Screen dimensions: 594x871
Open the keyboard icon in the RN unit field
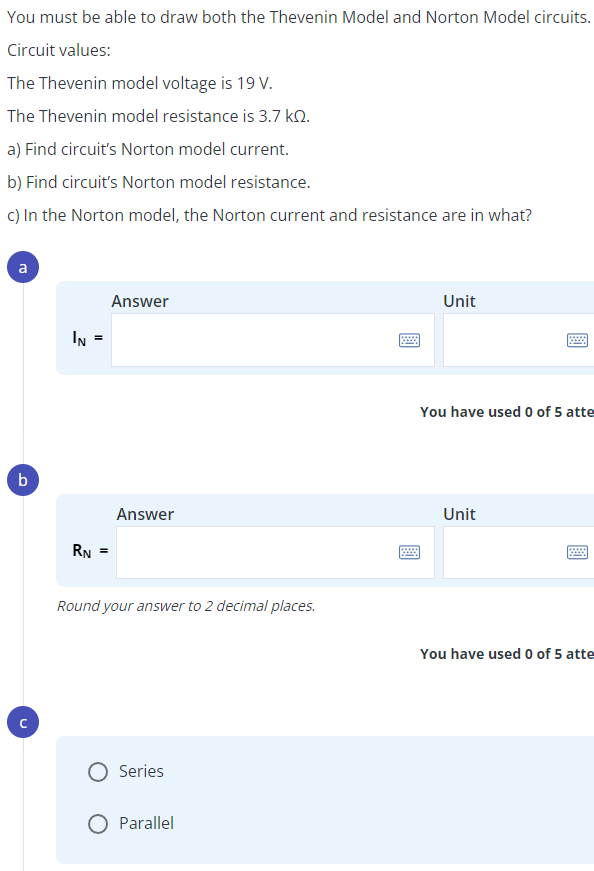click(x=577, y=552)
